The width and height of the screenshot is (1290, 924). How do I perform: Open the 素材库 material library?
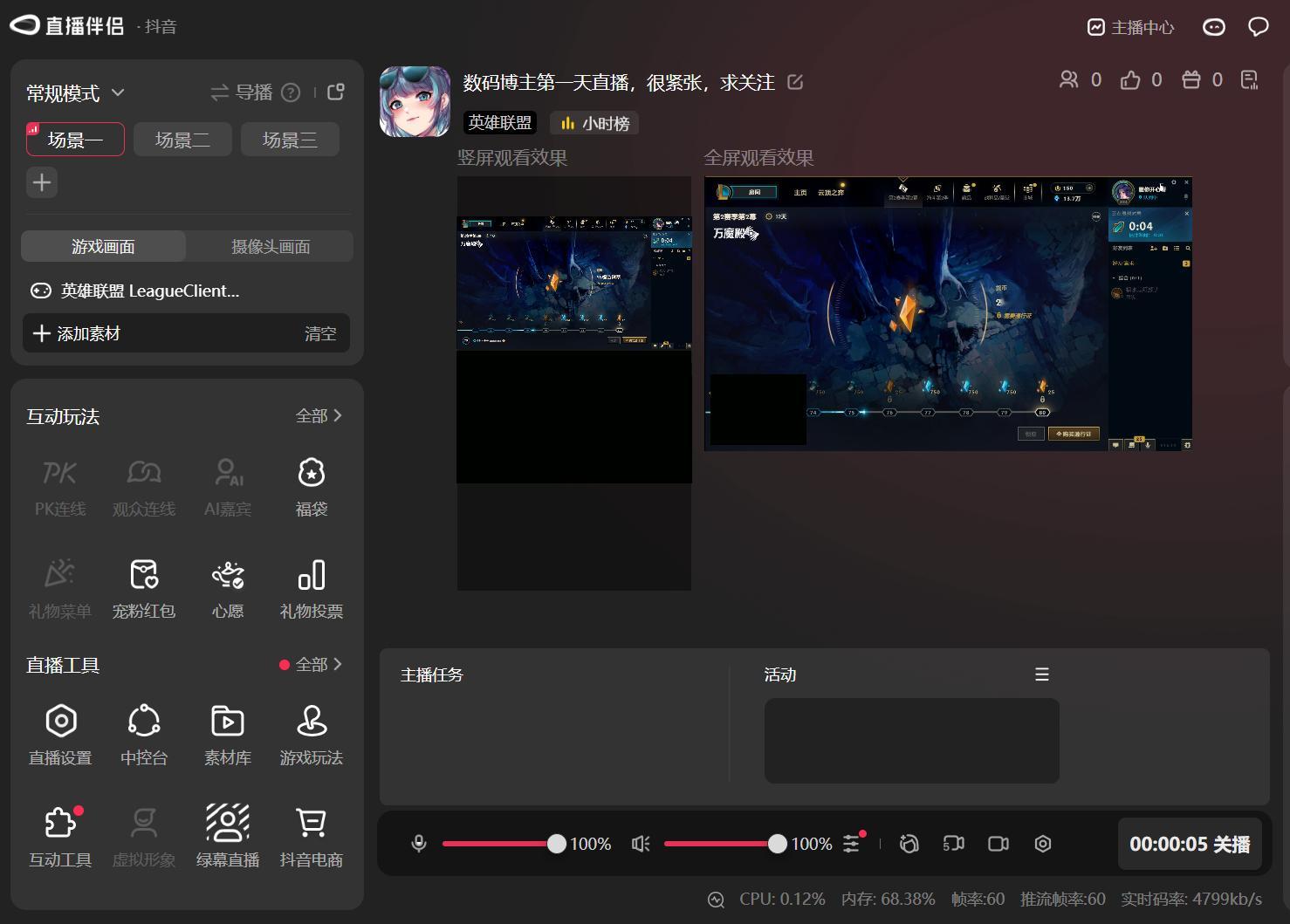click(x=228, y=736)
